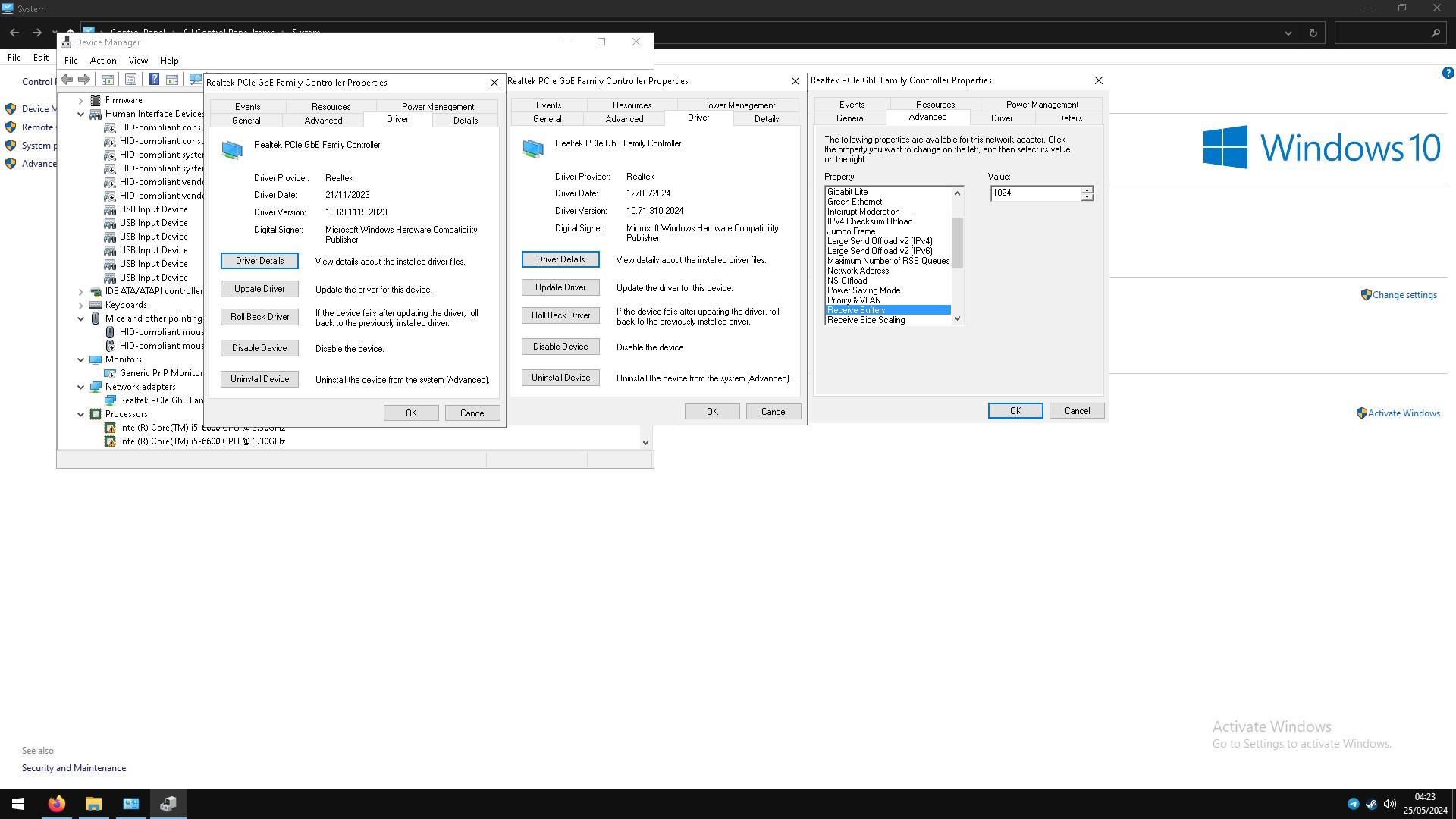Expand the Keyboards tree node
This screenshot has height=819, width=1456.
coord(81,305)
